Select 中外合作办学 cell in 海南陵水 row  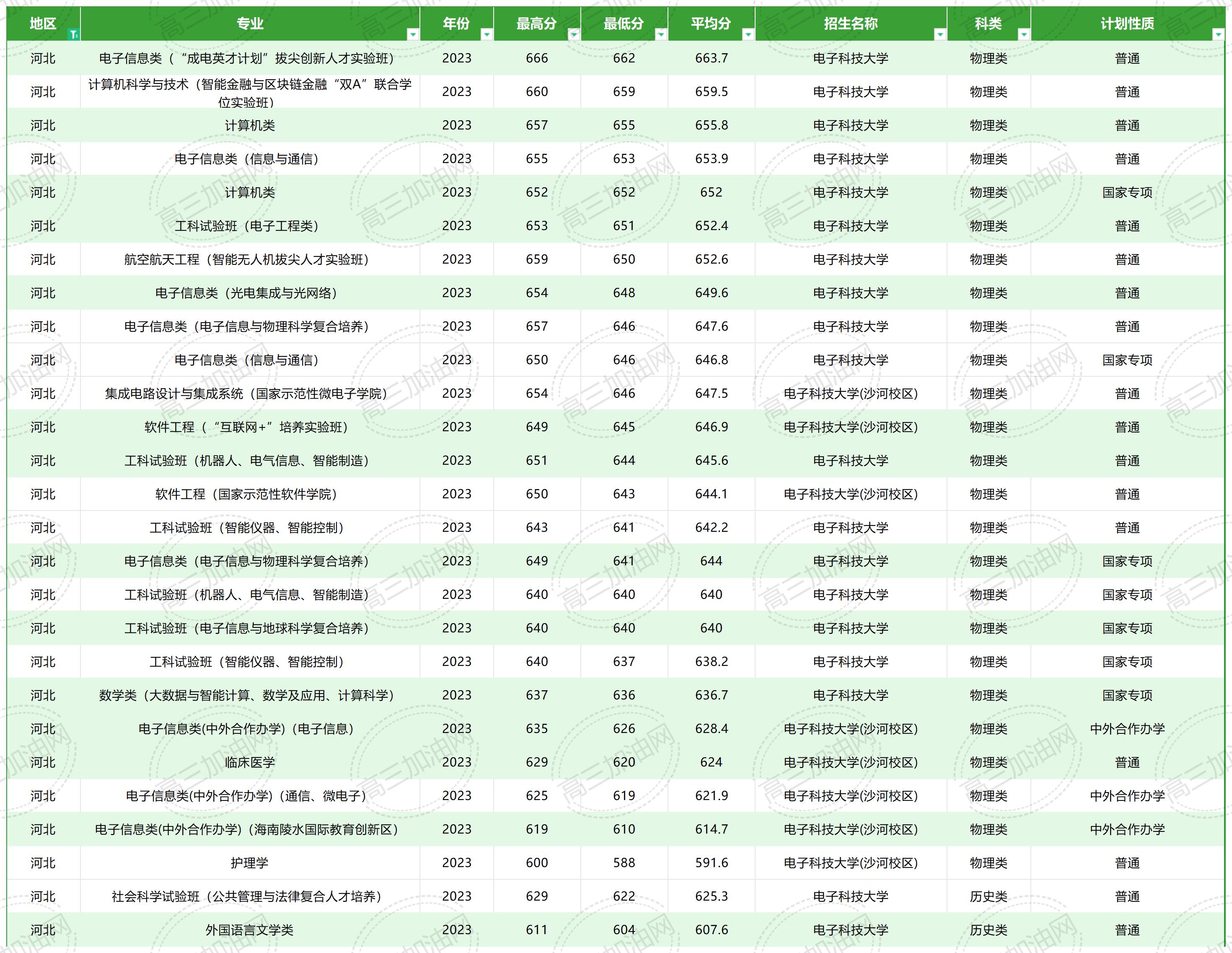tap(1128, 829)
